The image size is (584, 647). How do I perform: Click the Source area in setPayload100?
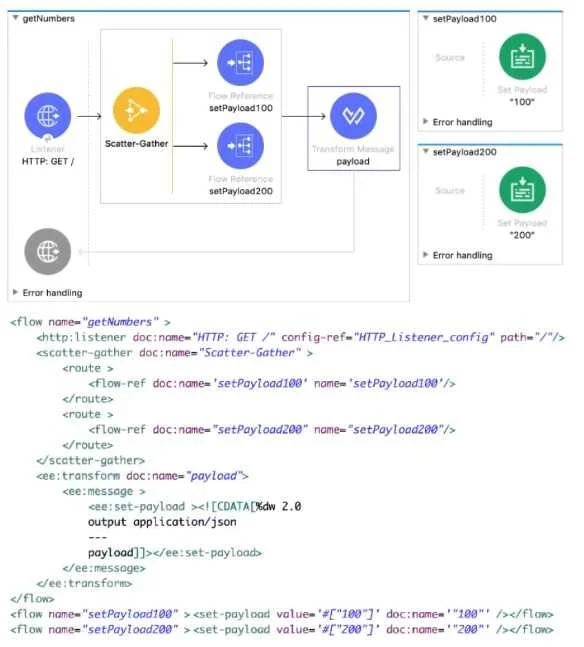pyautogui.click(x=450, y=57)
